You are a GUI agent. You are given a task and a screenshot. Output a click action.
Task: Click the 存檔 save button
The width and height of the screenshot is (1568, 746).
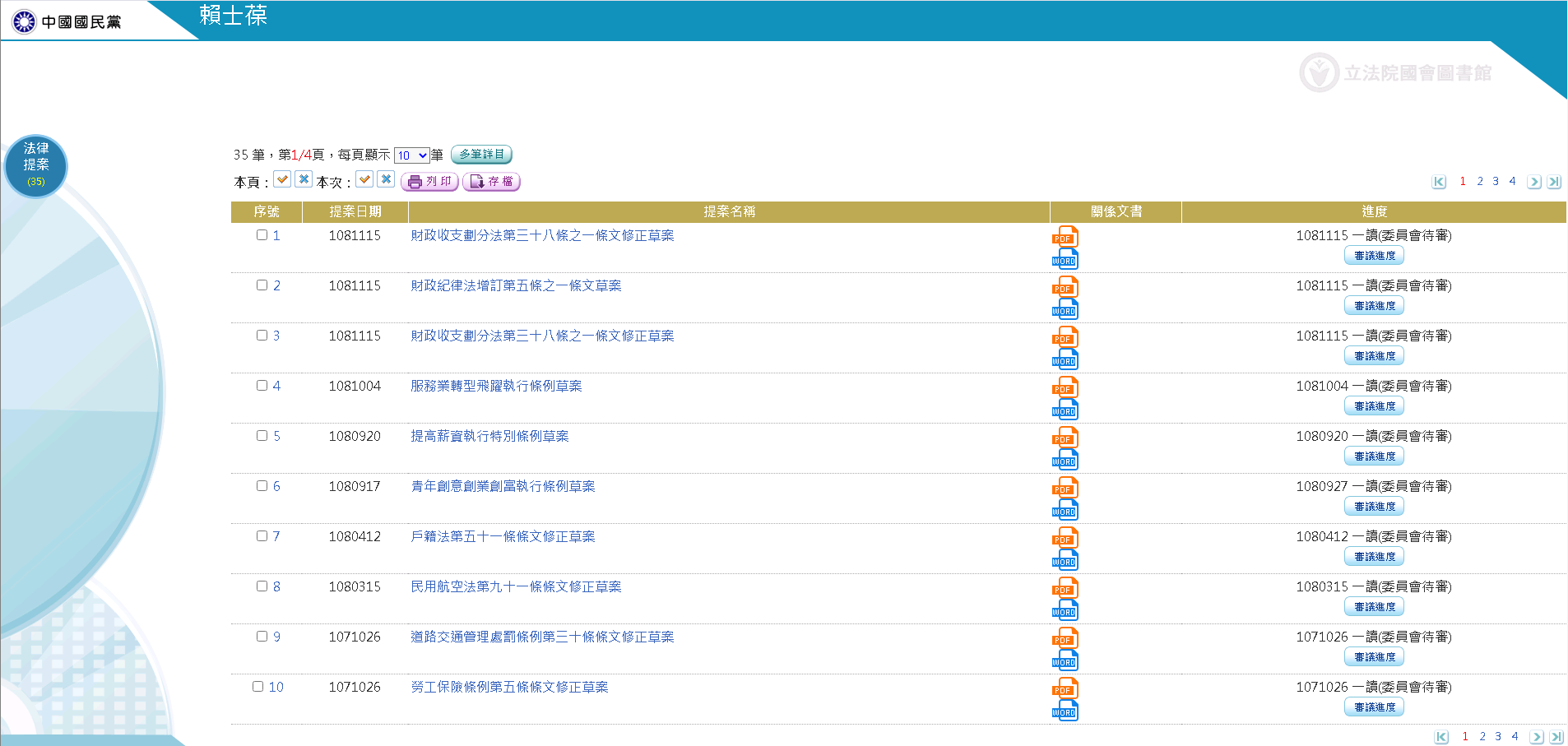491,182
